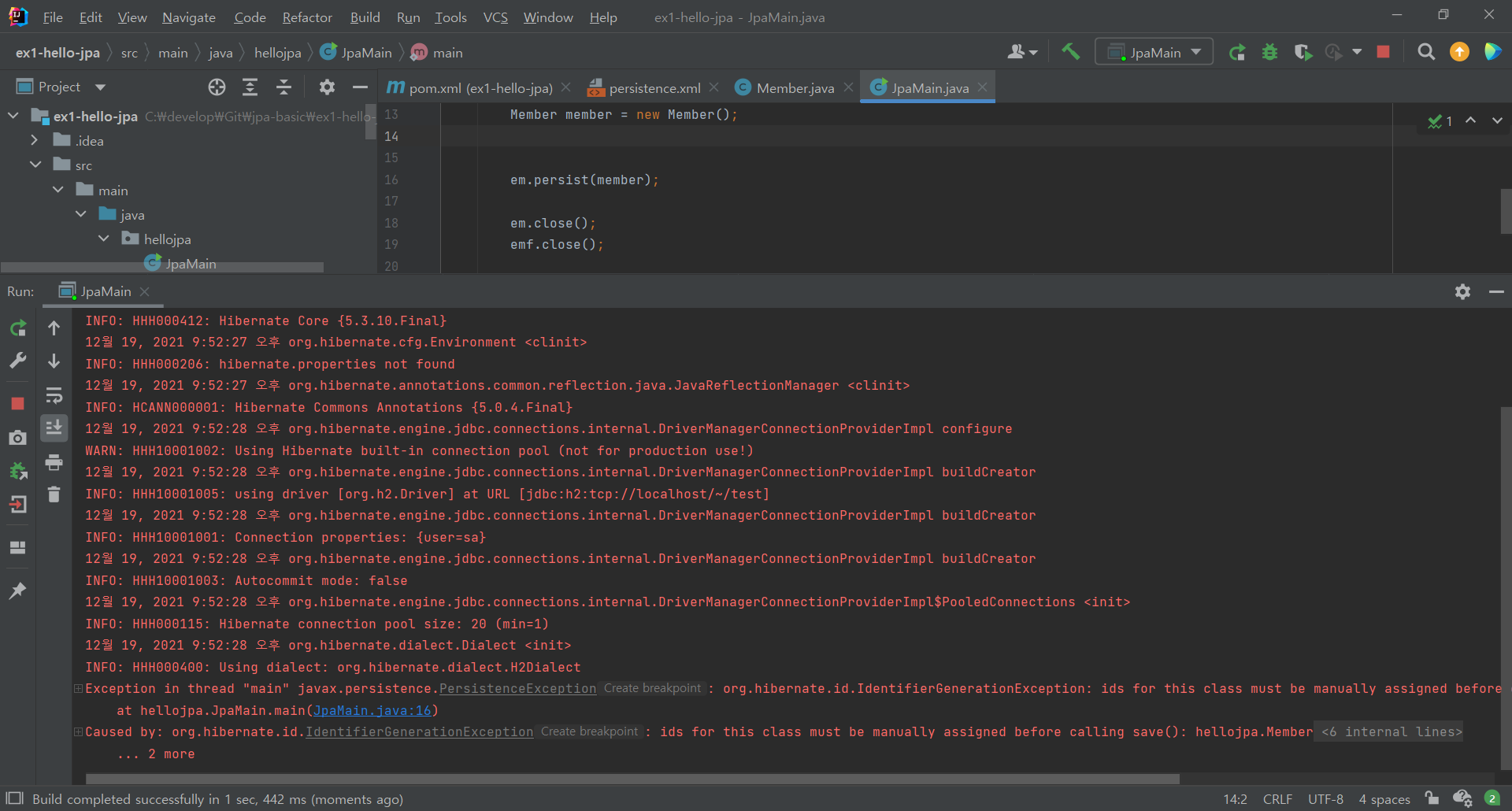Close the JpaMain run tab
Image resolution: width=1512 pixels, height=811 pixels.
(x=145, y=291)
